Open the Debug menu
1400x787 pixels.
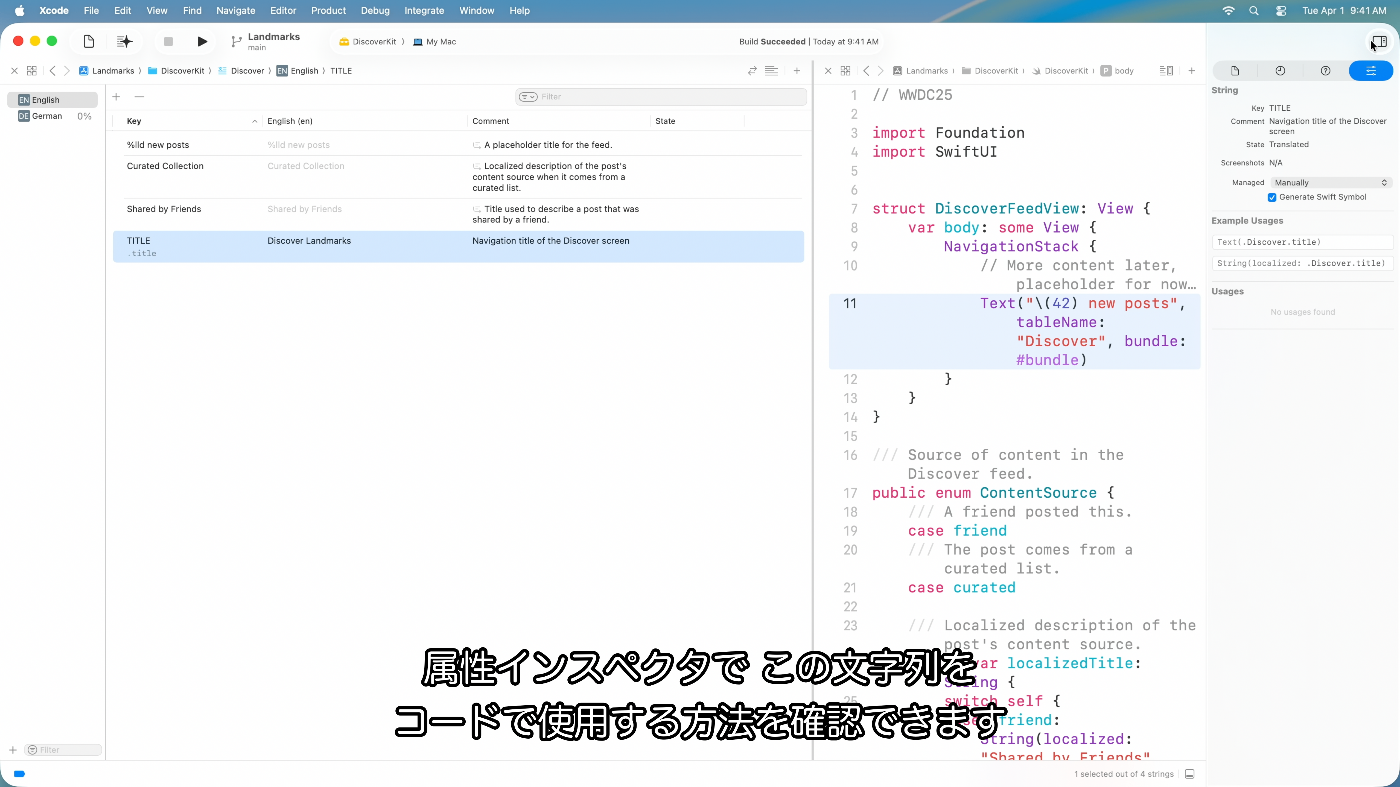point(375,10)
